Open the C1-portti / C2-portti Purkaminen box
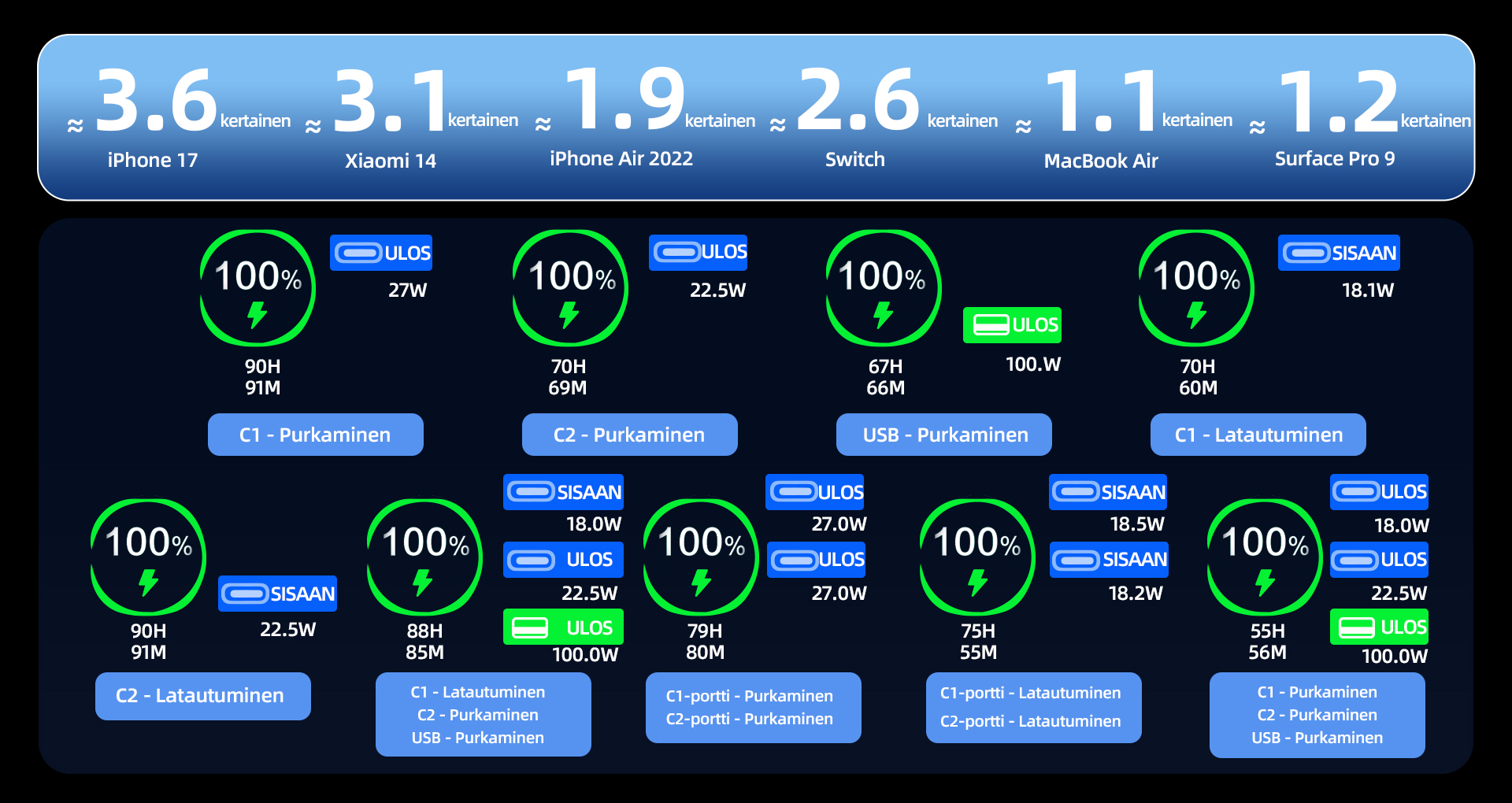1512x803 pixels. (x=753, y=707)
